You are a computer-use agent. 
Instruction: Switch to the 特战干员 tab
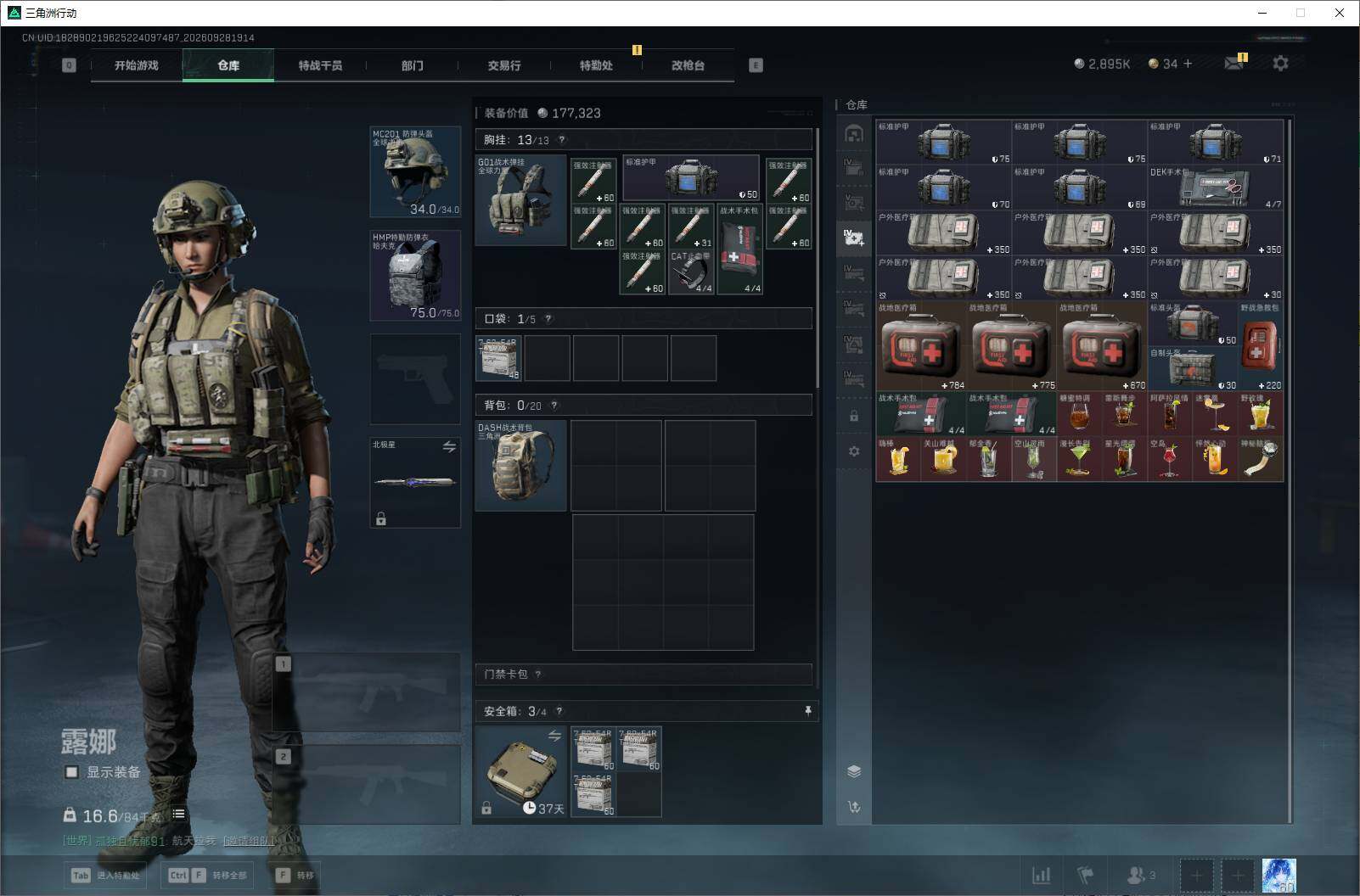point(320,65)
